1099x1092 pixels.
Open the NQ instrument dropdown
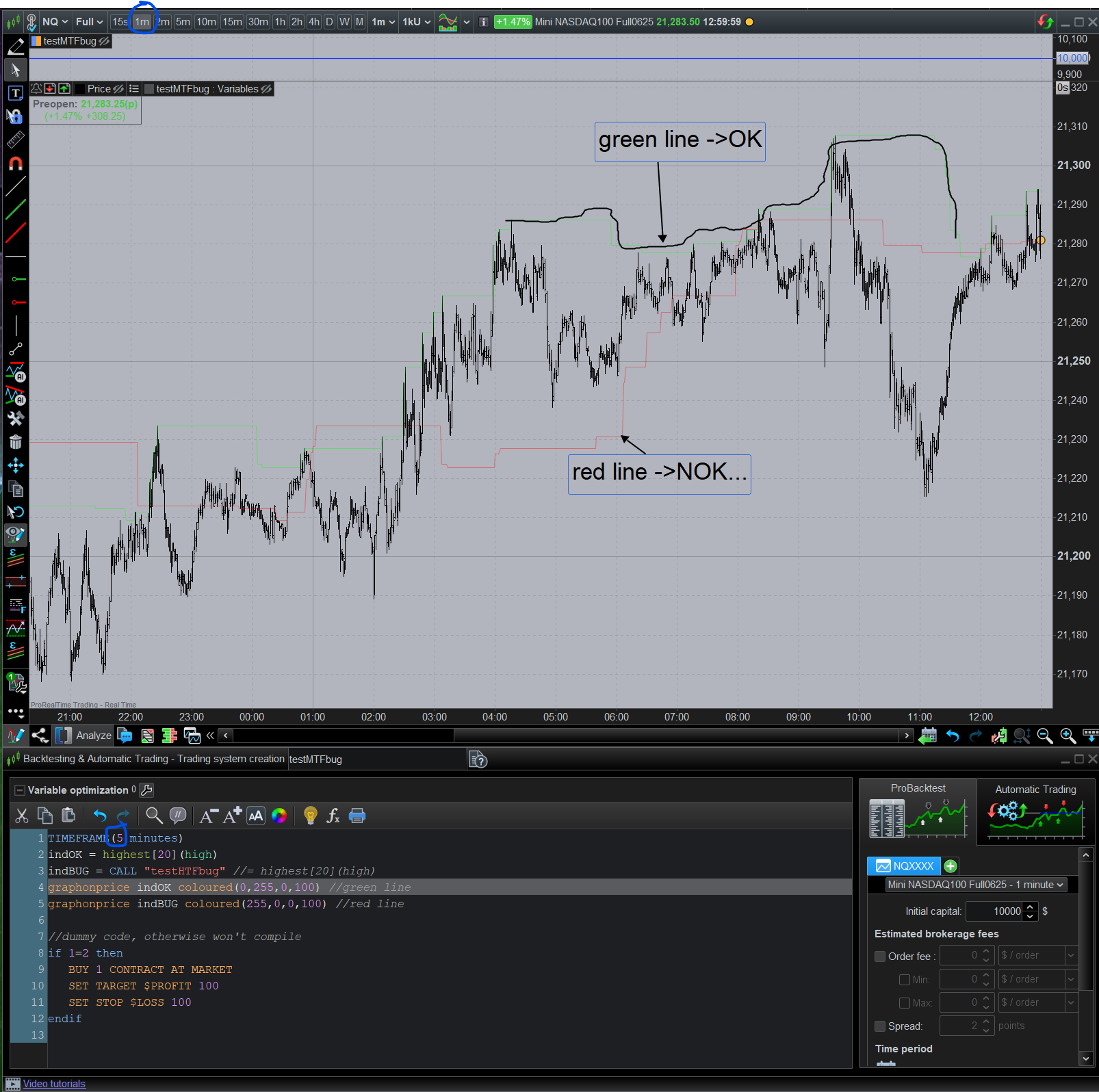coord(55,22)
